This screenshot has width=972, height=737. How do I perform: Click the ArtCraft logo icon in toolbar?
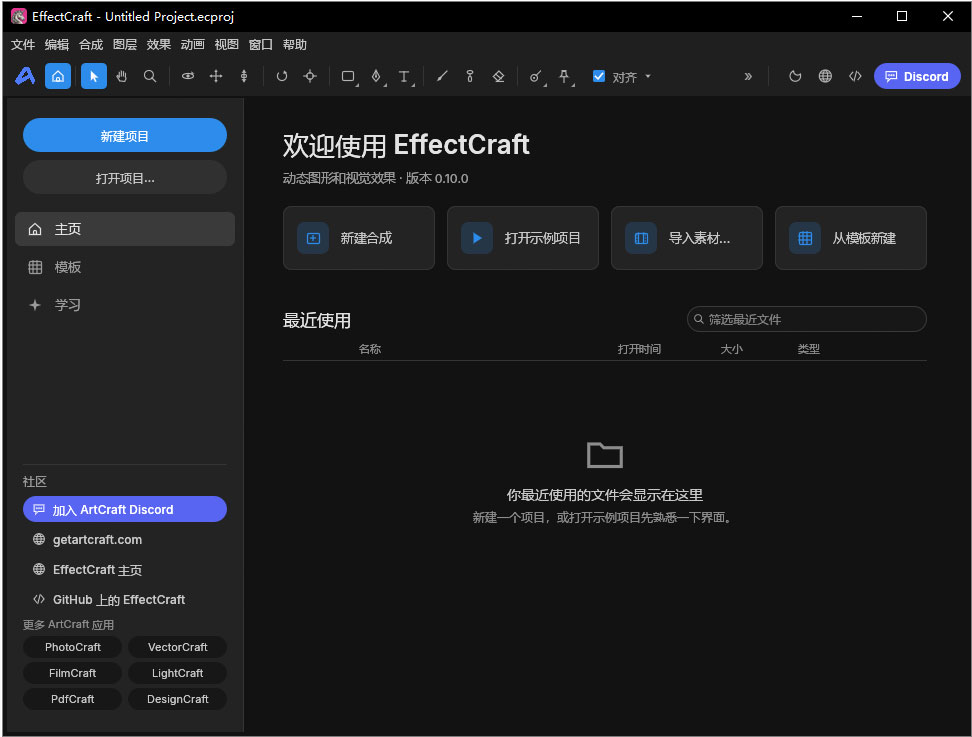25,76
